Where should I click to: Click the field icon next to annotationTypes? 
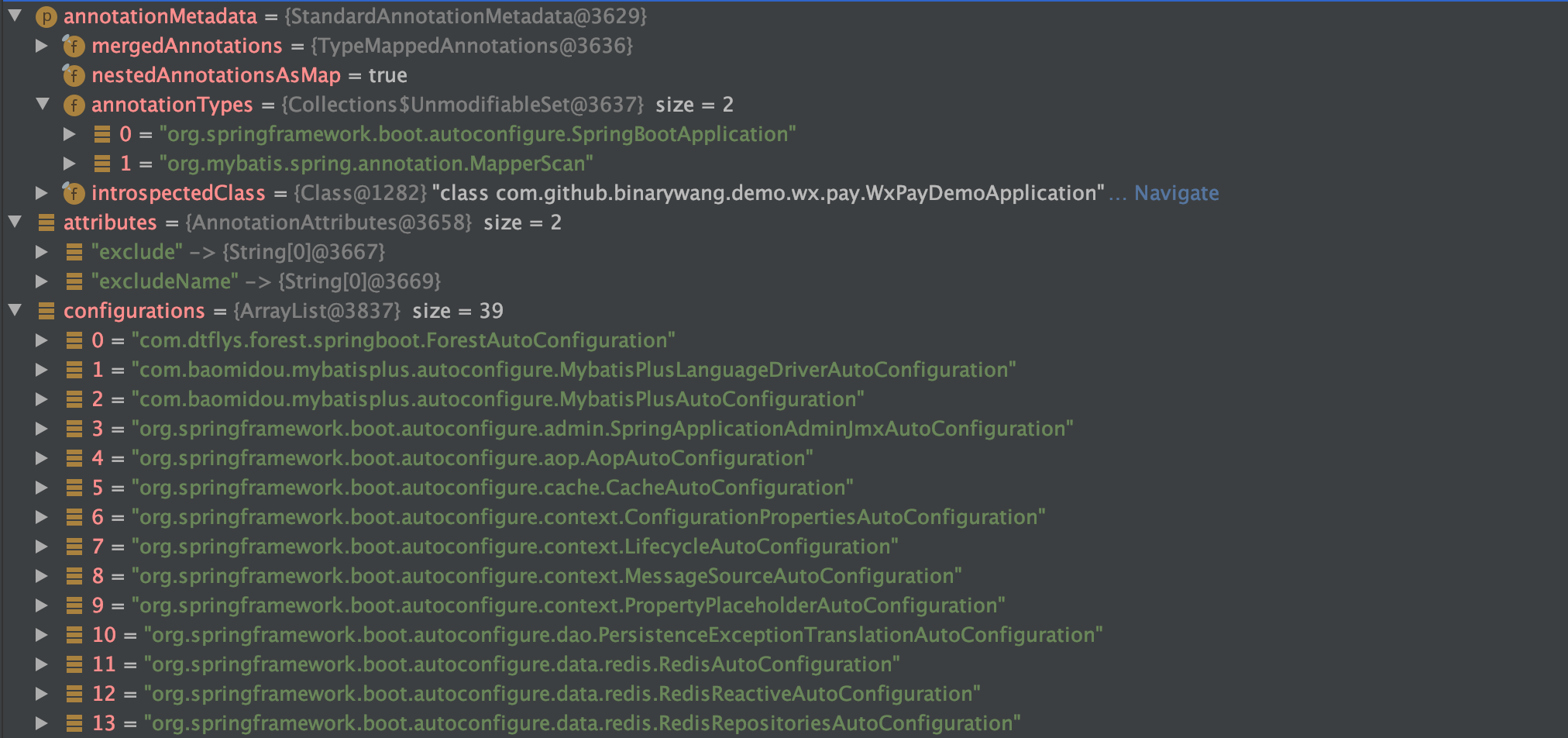pyautogui.click(x=74, y=105)
